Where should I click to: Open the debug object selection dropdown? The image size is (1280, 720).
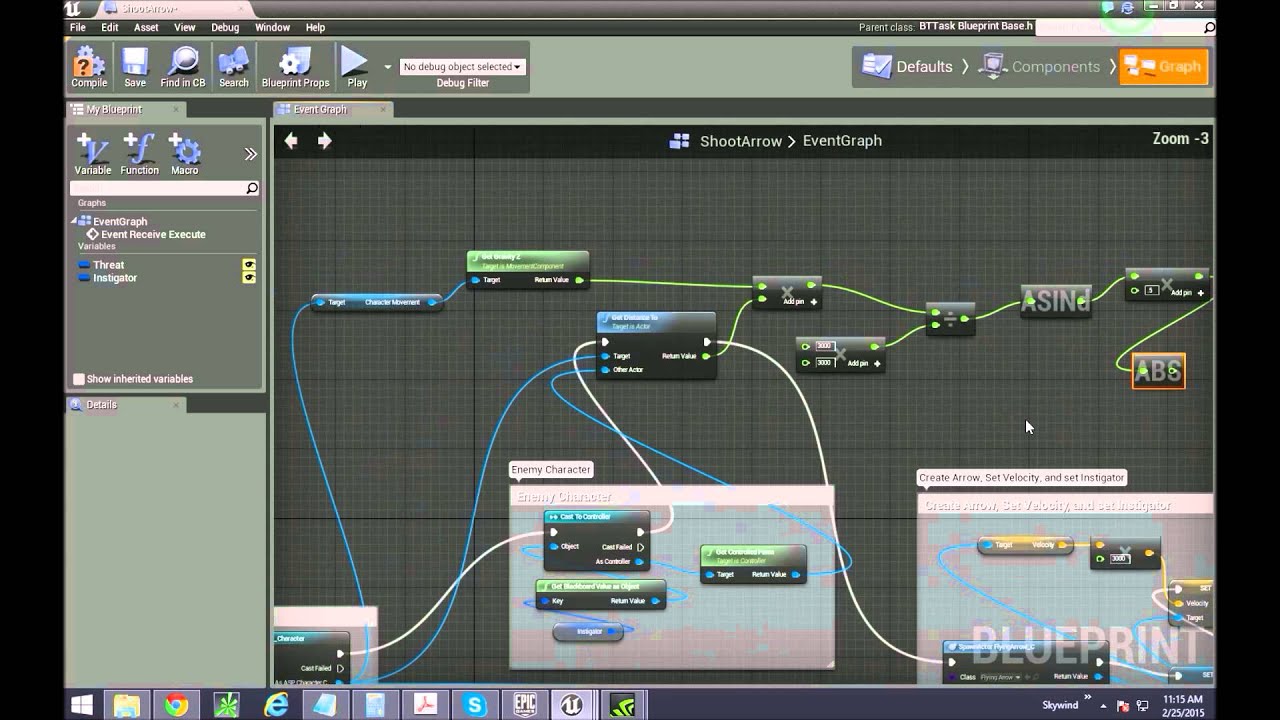tap(462, 67)
